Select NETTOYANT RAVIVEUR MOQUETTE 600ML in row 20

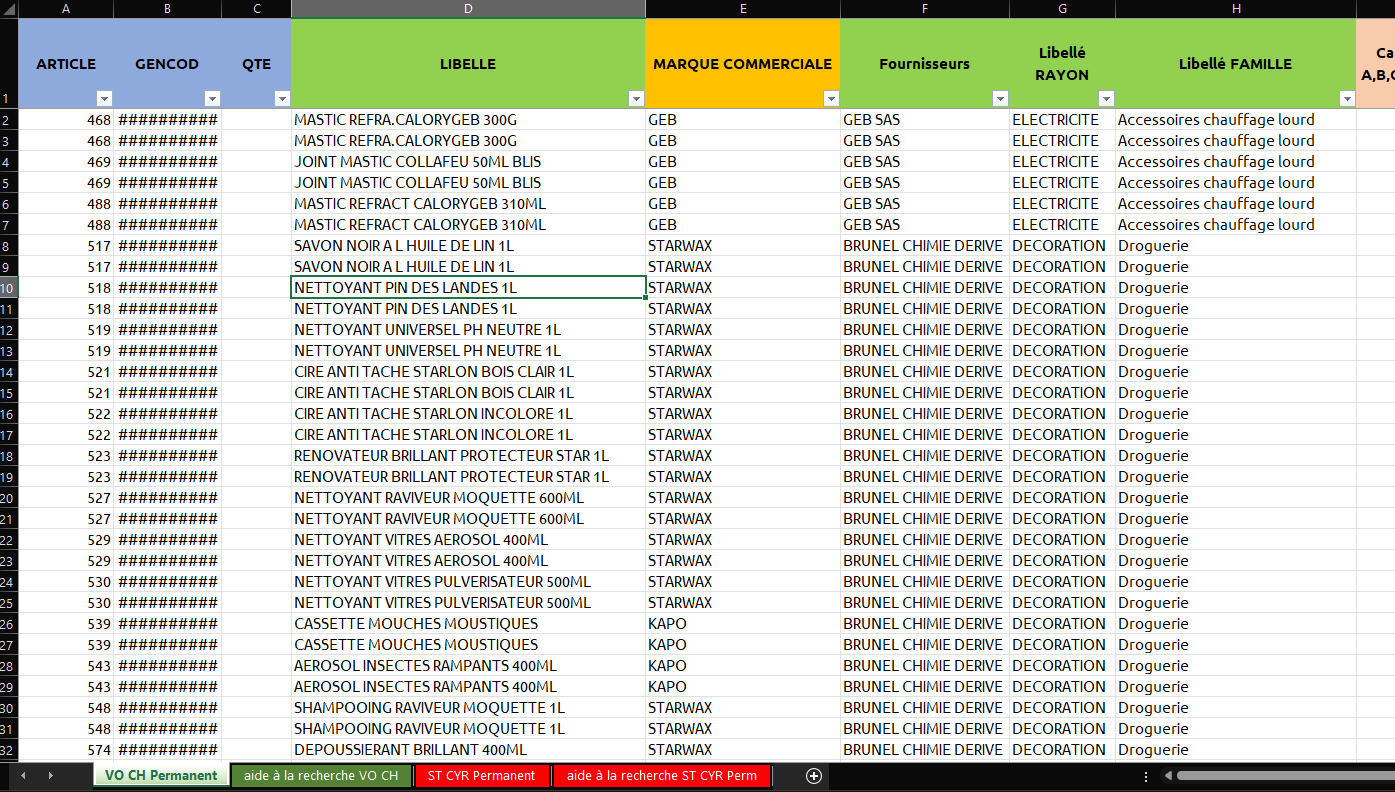pyautogui.click(x=468, y=498)
